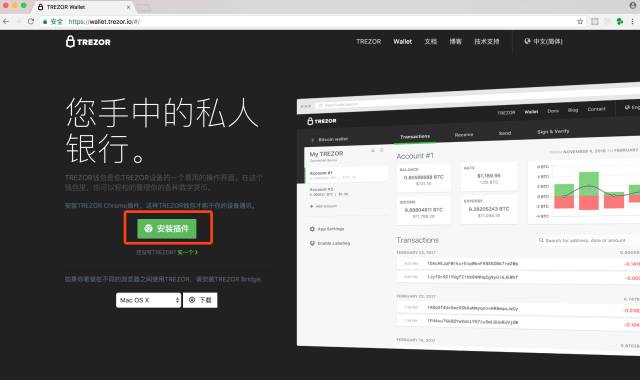640x380 pixels.
Task: Open the 技术支持 nav item
Action: pyautogui.click(x=487, y=42)
